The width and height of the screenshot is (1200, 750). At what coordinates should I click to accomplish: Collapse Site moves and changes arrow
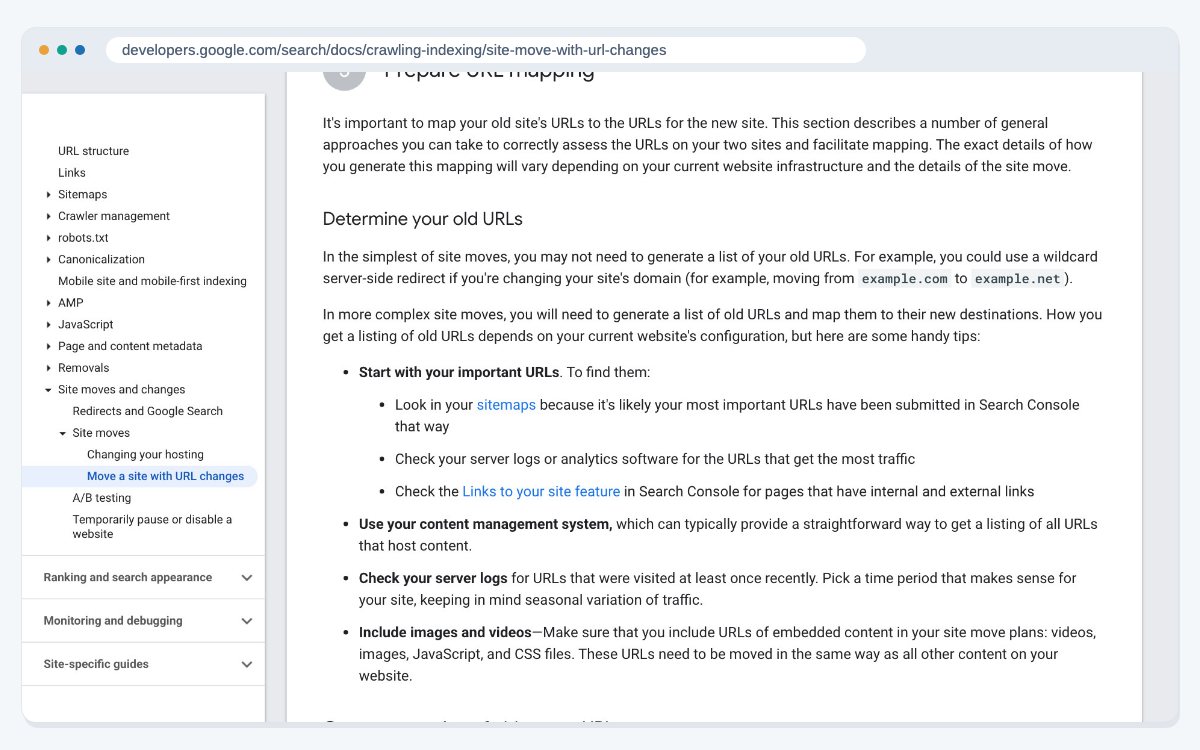(48, 390)
